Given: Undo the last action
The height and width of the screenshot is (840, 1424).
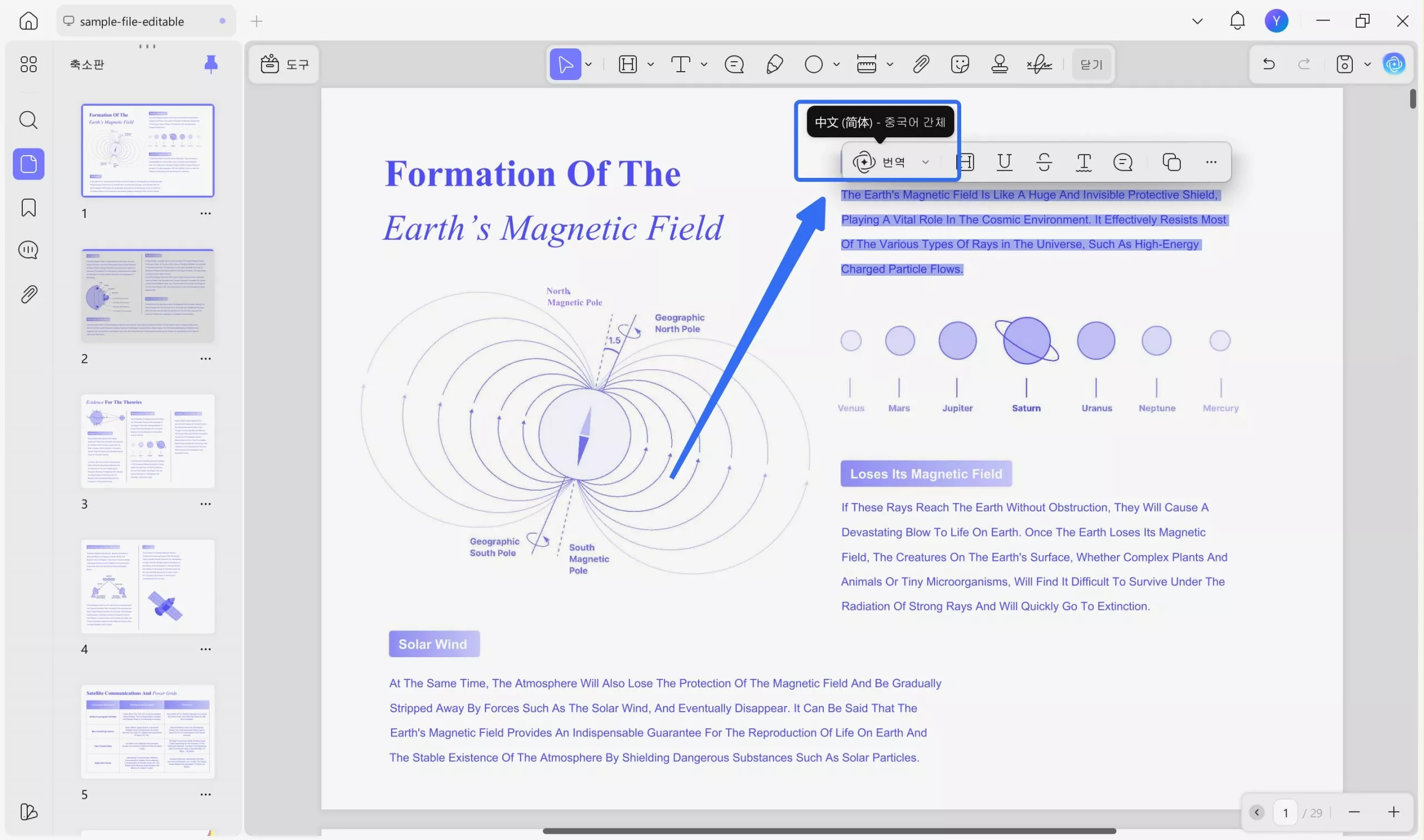Looking at the screenshot, I should (x=1268, y=64).
